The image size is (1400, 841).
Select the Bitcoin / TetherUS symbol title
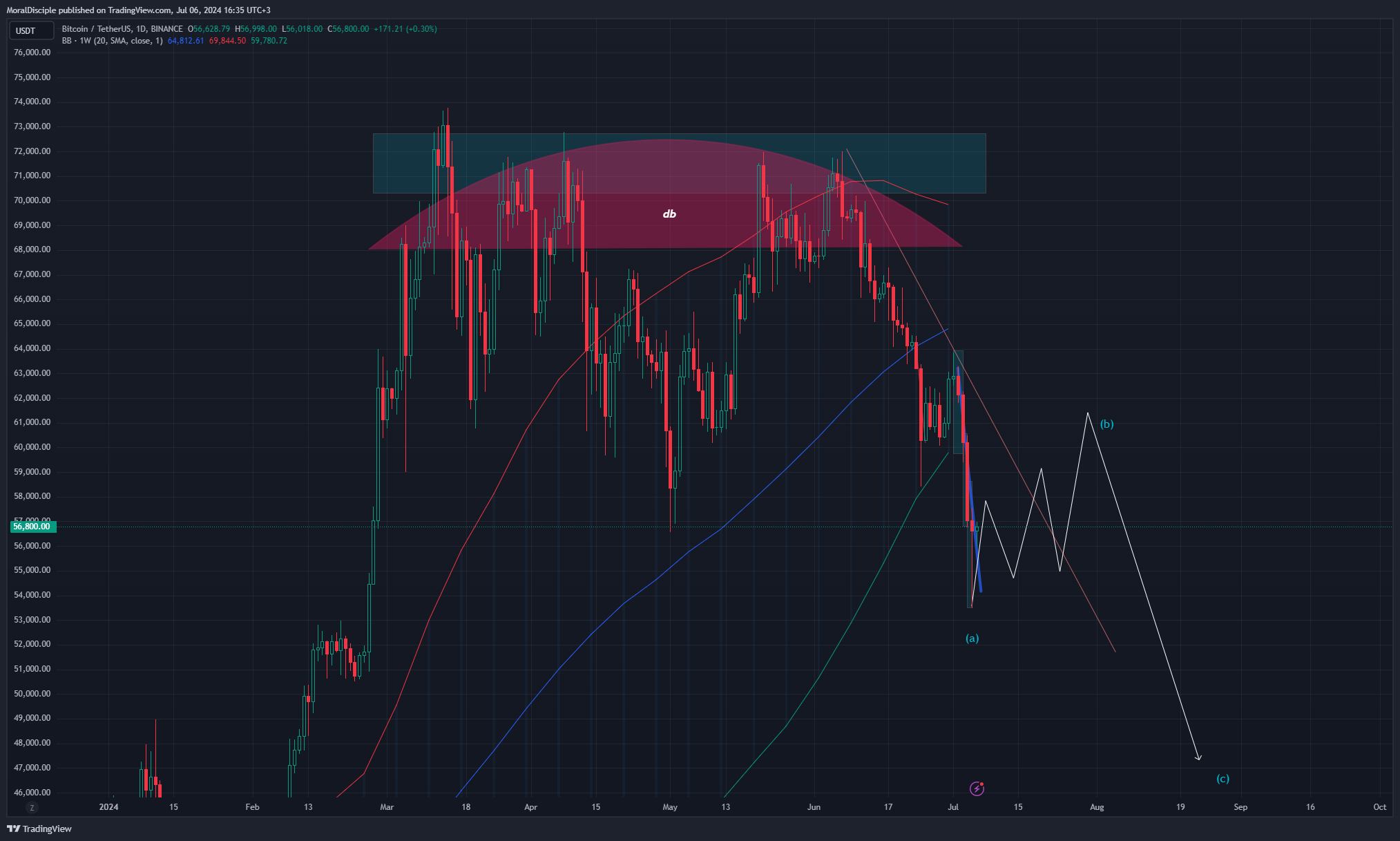point(122,29)
